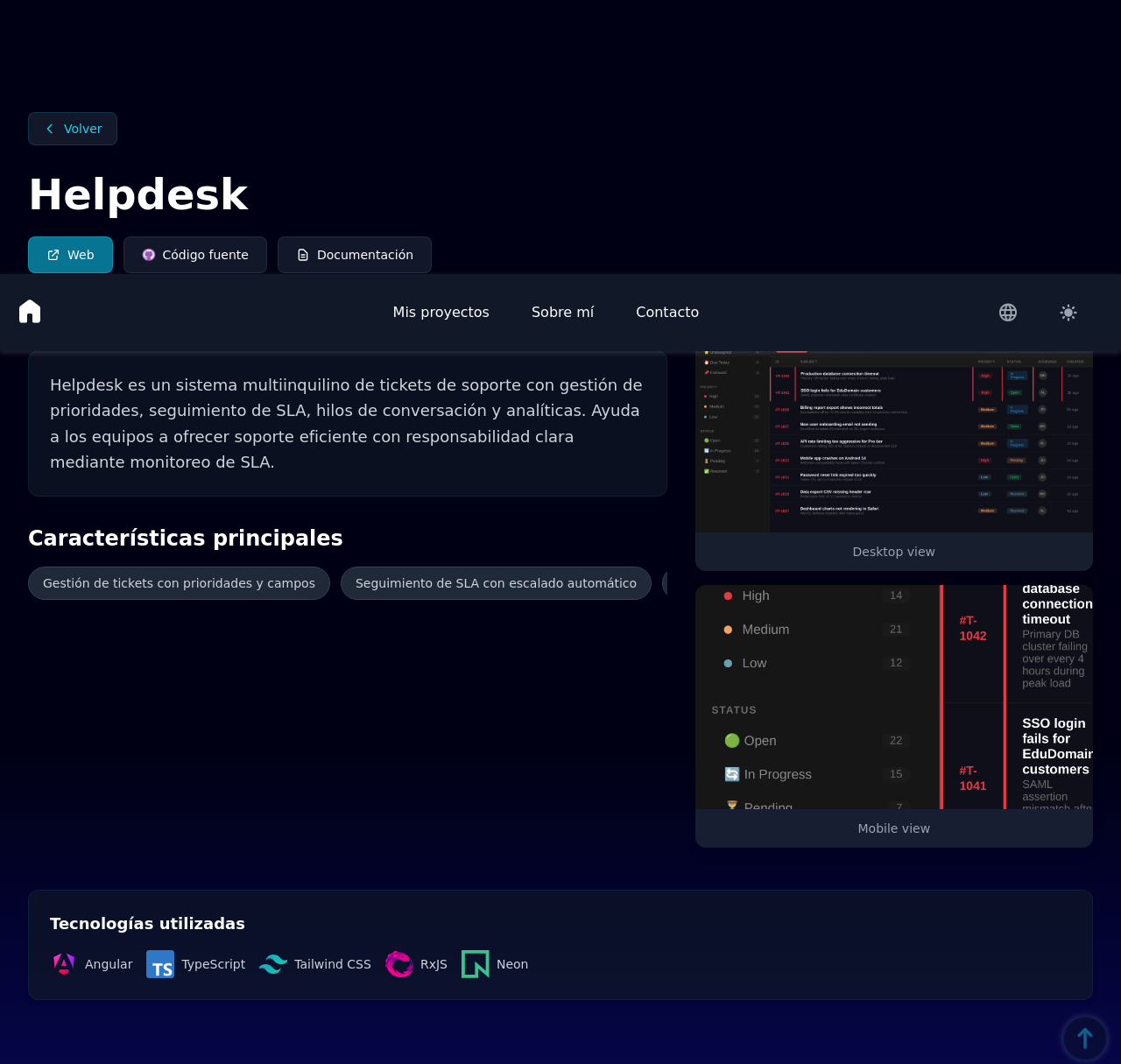
Task: Click the Mobile view caption
Action: pyautogui.click(x=894, y=828)
